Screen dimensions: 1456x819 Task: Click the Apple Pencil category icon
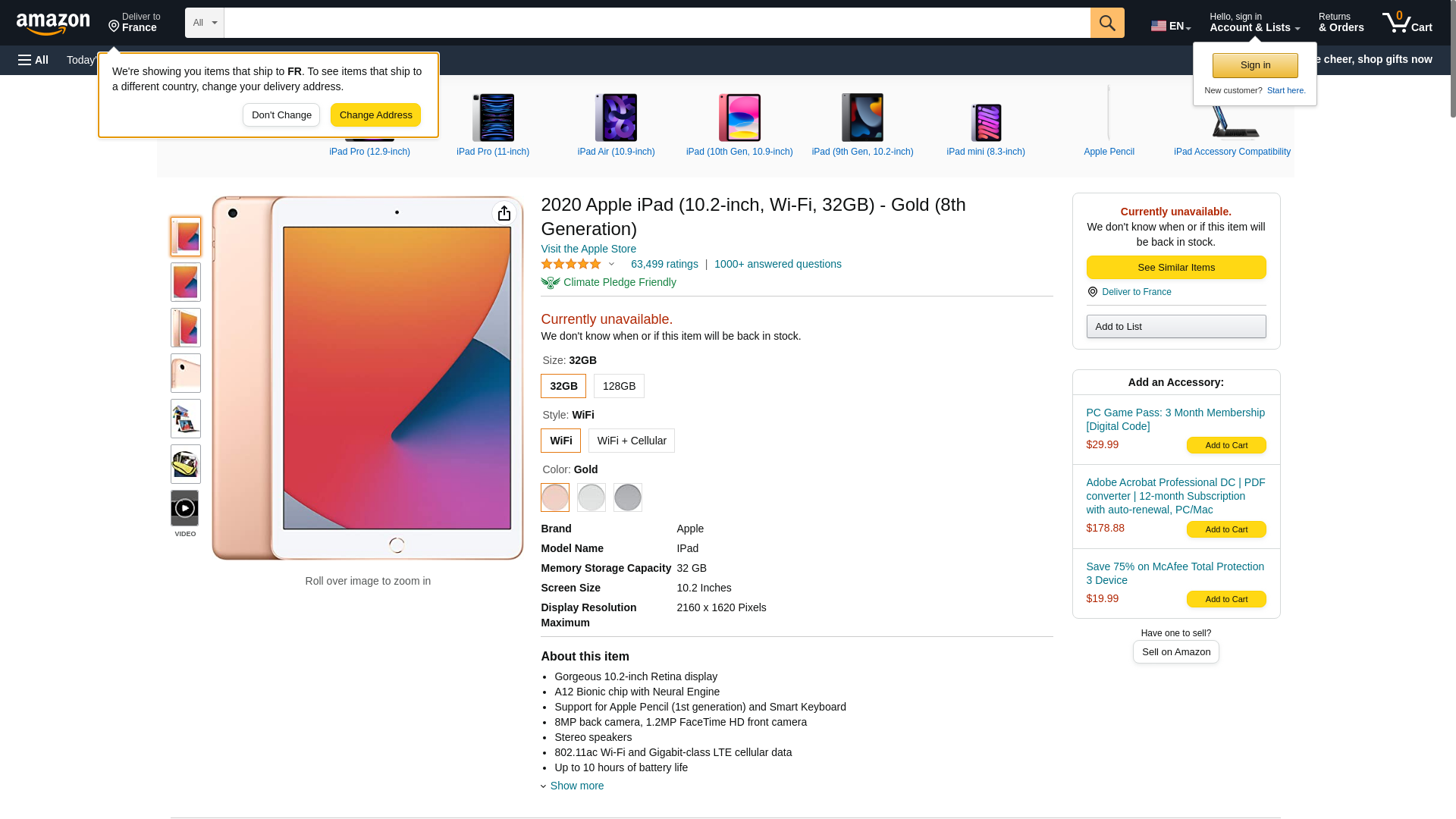tap(1109, 115)
